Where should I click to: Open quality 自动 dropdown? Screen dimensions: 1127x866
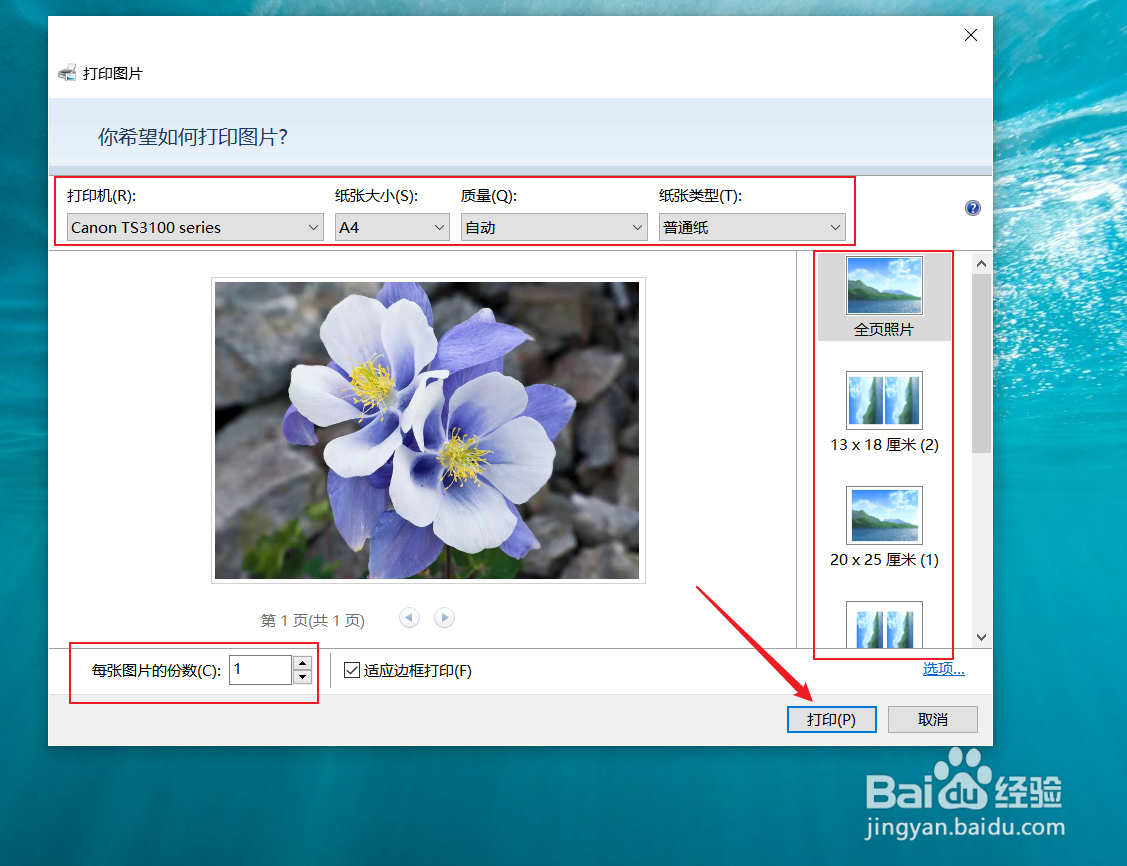coord(553,227)
